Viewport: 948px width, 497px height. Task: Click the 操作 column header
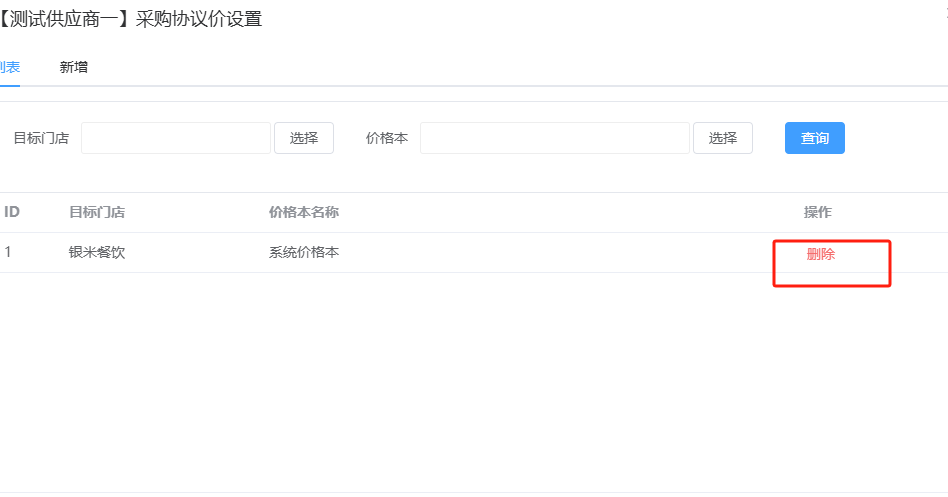pyautogui.click(x=817, y=212)
